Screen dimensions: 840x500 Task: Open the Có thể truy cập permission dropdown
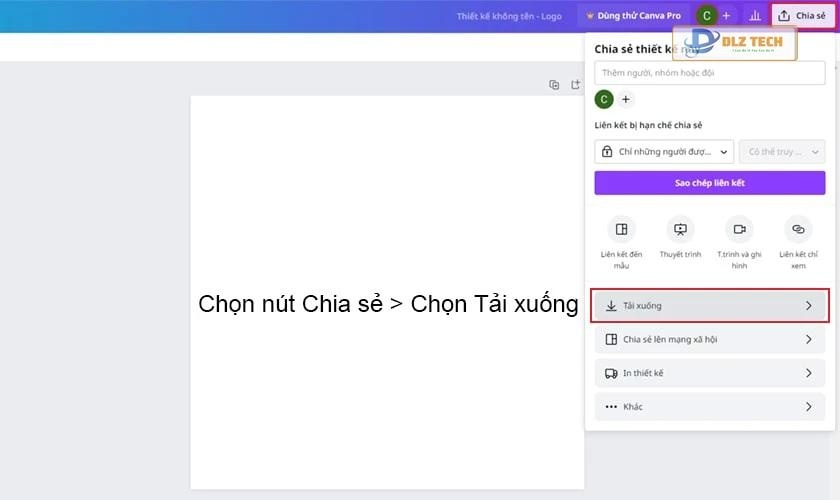pyautogui.click(x=781, y=152)
